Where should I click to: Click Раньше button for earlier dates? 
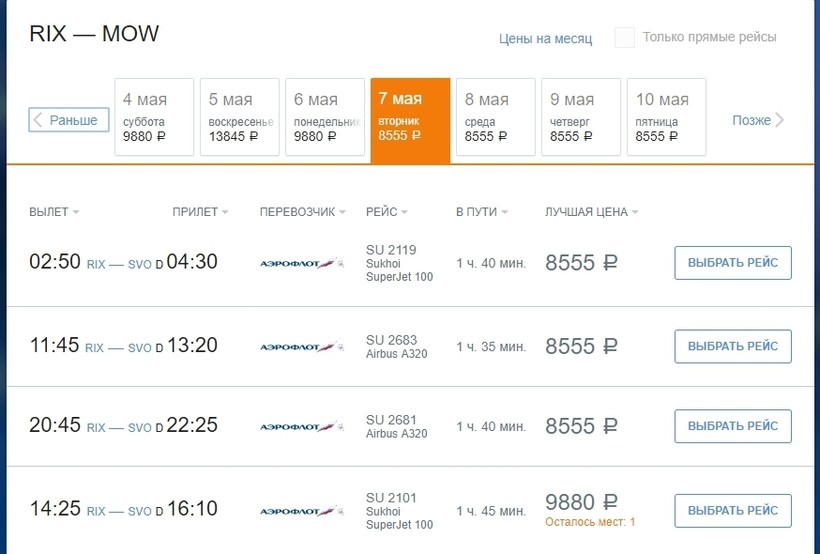click(69, 120)
